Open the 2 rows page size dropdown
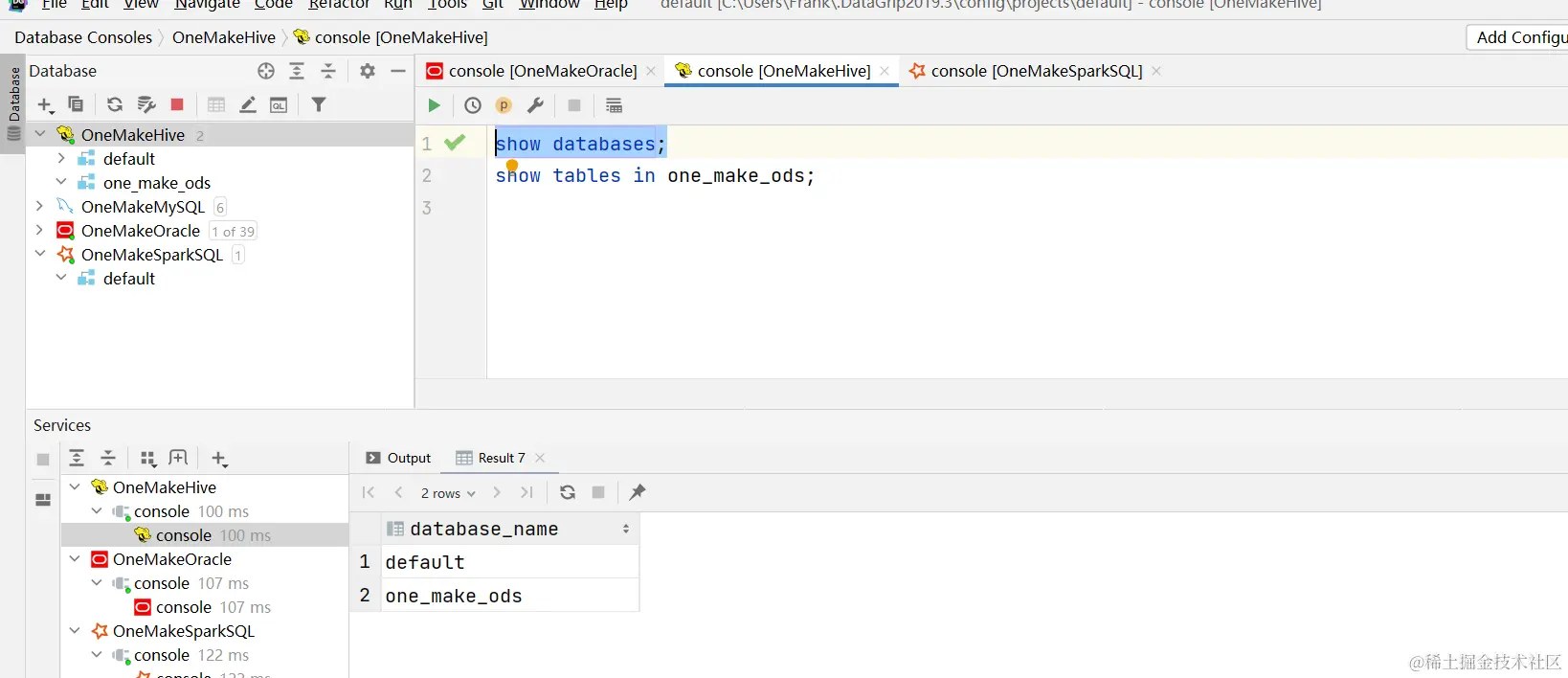The width and height of the screenshot is (1568, 678). coord(448,493)
